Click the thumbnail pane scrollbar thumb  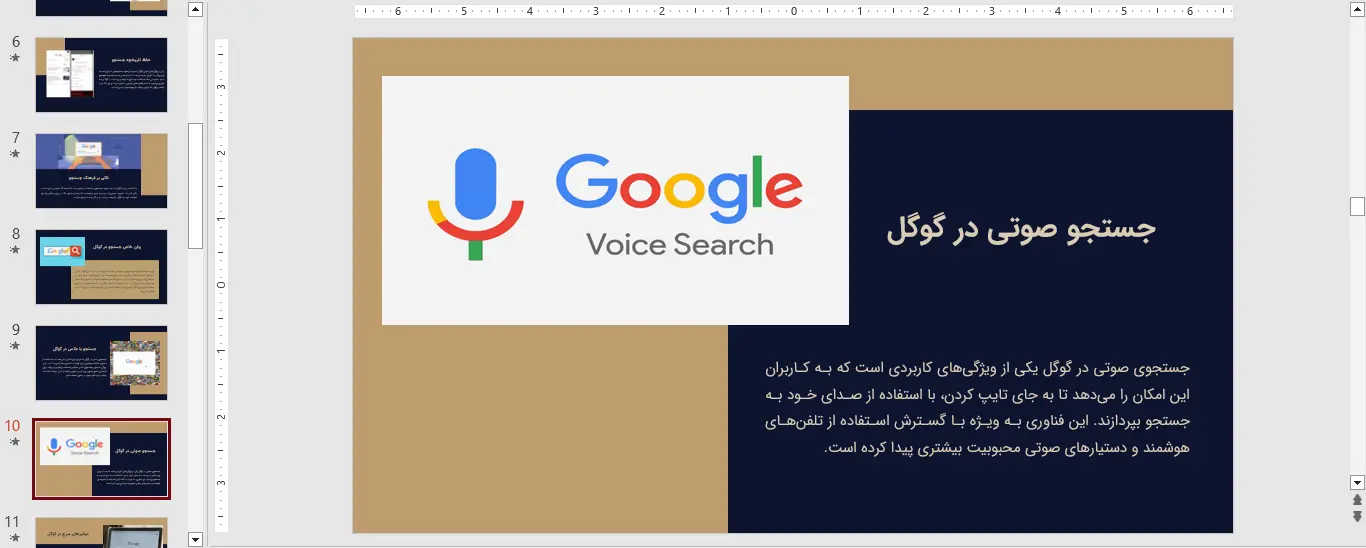(x=195, y=186)
